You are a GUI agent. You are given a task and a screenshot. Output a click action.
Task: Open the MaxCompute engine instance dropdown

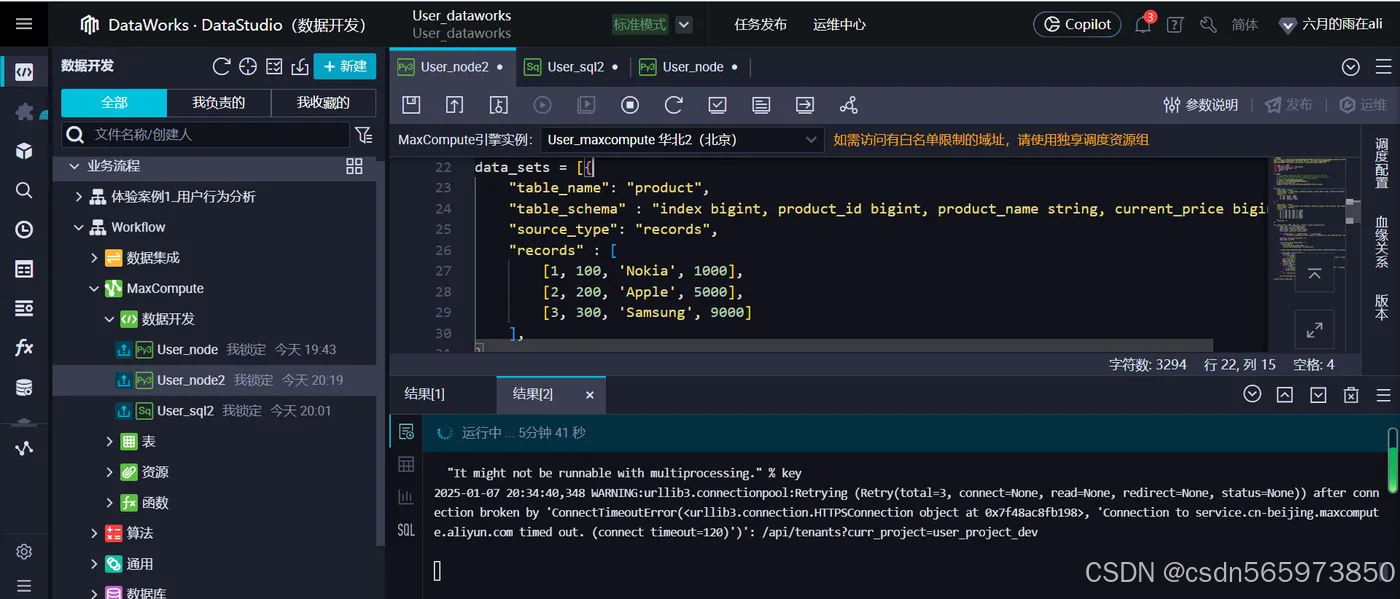[683, 140]
